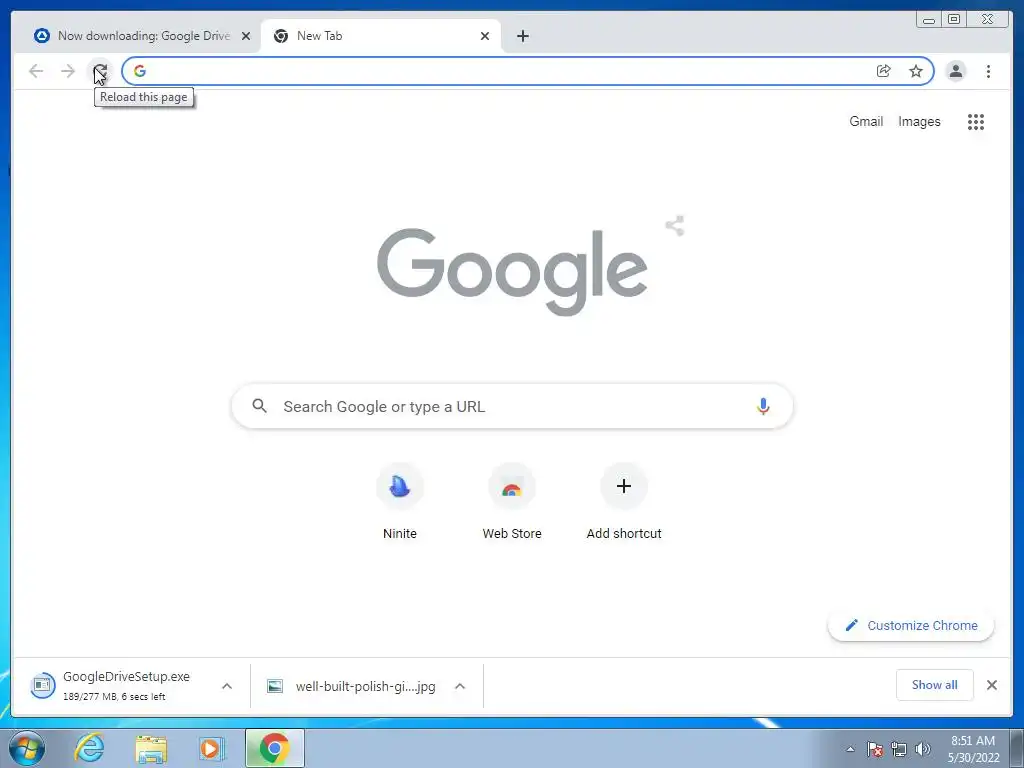Click the Google G icon in address bar
The width and height of the screenshot is (1024, 768).
click(140, 71)
